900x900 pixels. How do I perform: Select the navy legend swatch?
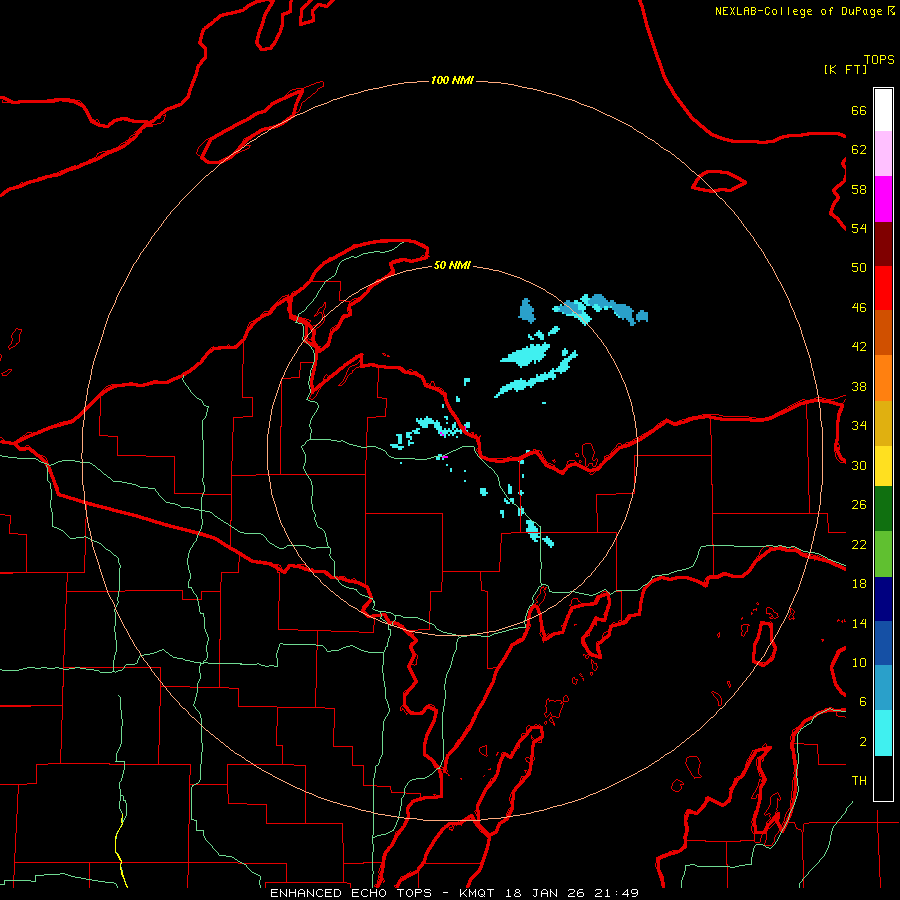coord(883,599)
